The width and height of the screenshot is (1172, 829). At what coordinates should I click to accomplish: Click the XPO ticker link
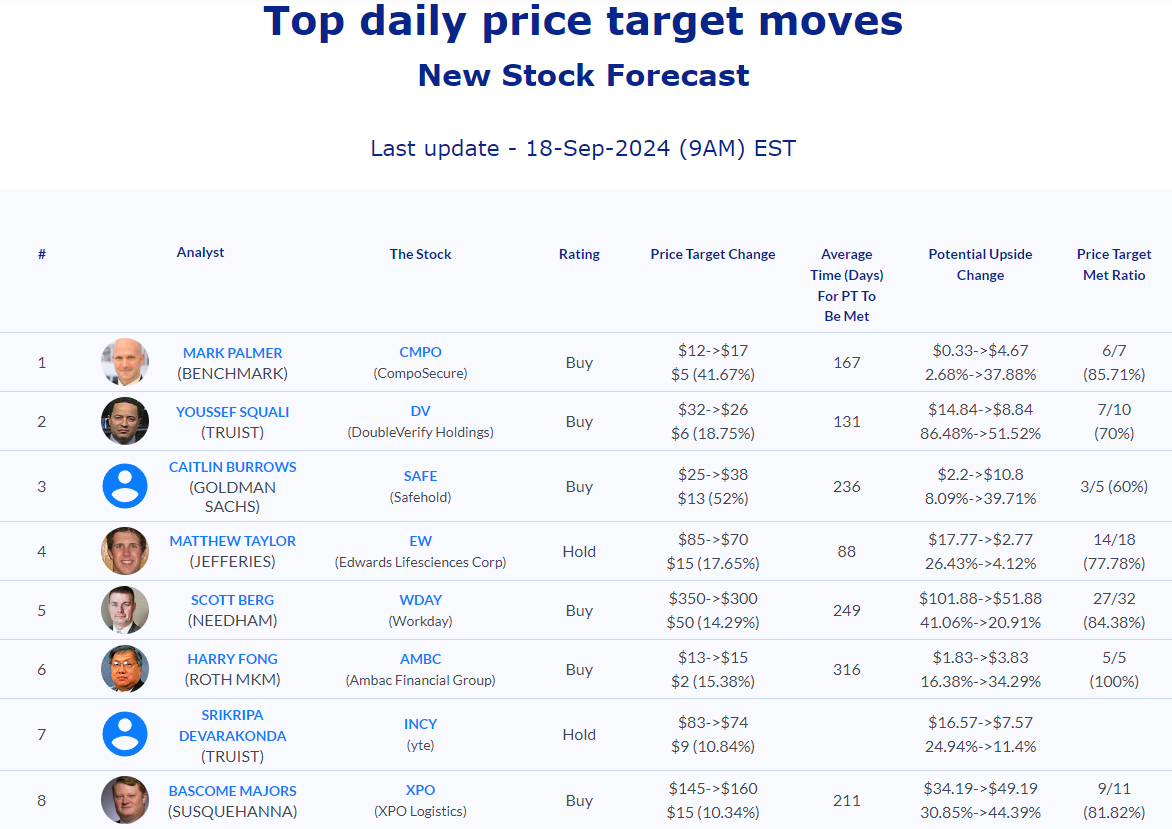point(420,790)
